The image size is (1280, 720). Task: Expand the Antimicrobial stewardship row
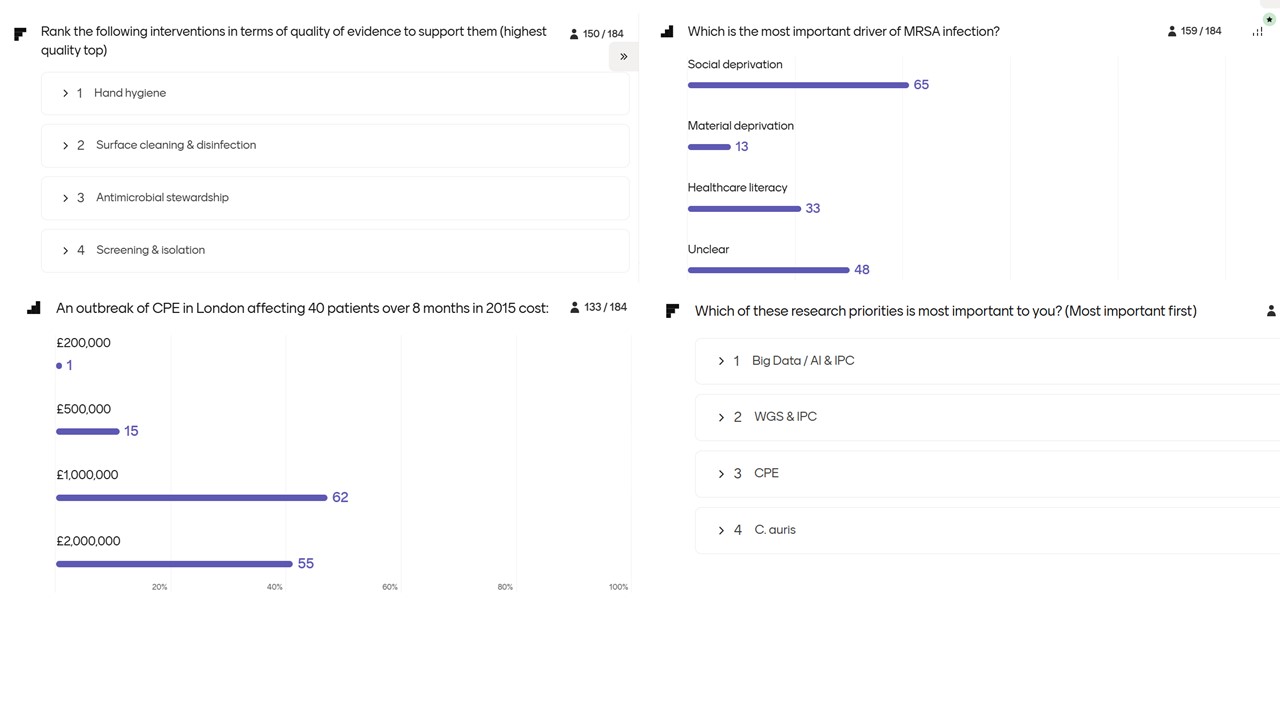click(x=65, y=198)
